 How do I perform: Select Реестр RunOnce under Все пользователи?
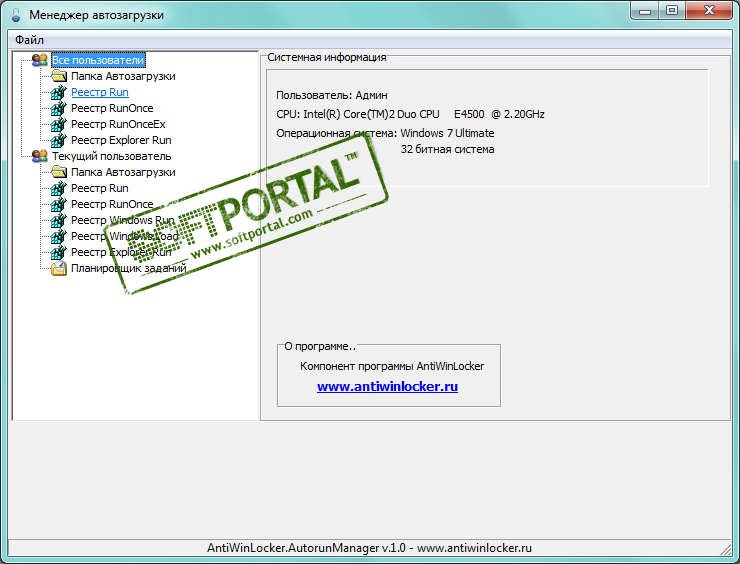pos(112,108)
